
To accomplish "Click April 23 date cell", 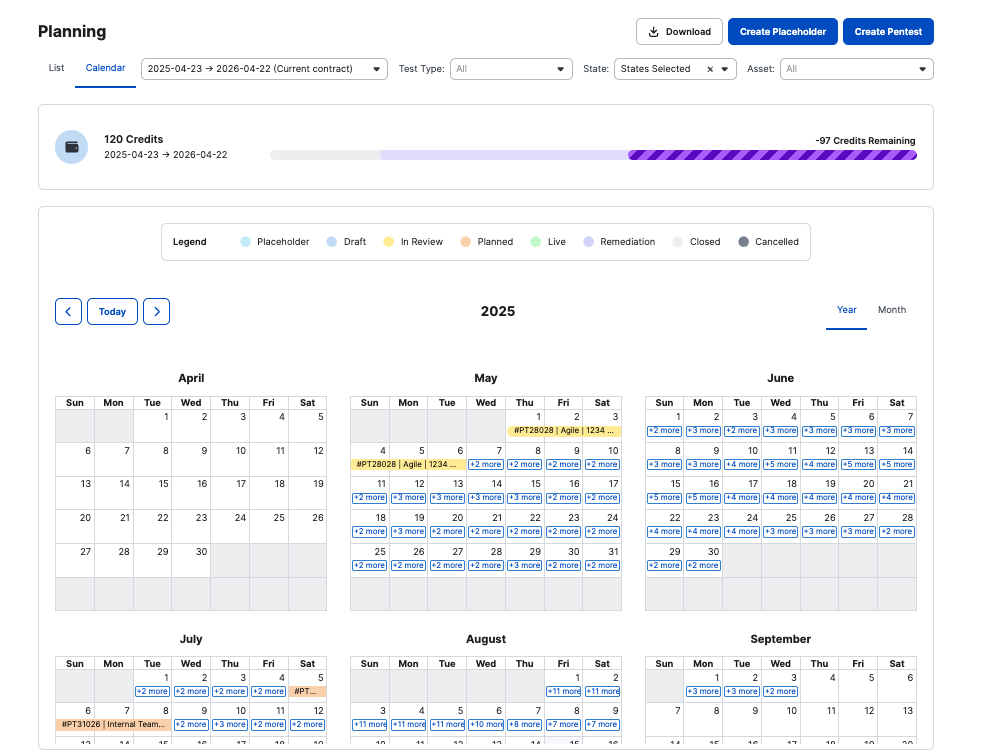I will tap(191, 526).
